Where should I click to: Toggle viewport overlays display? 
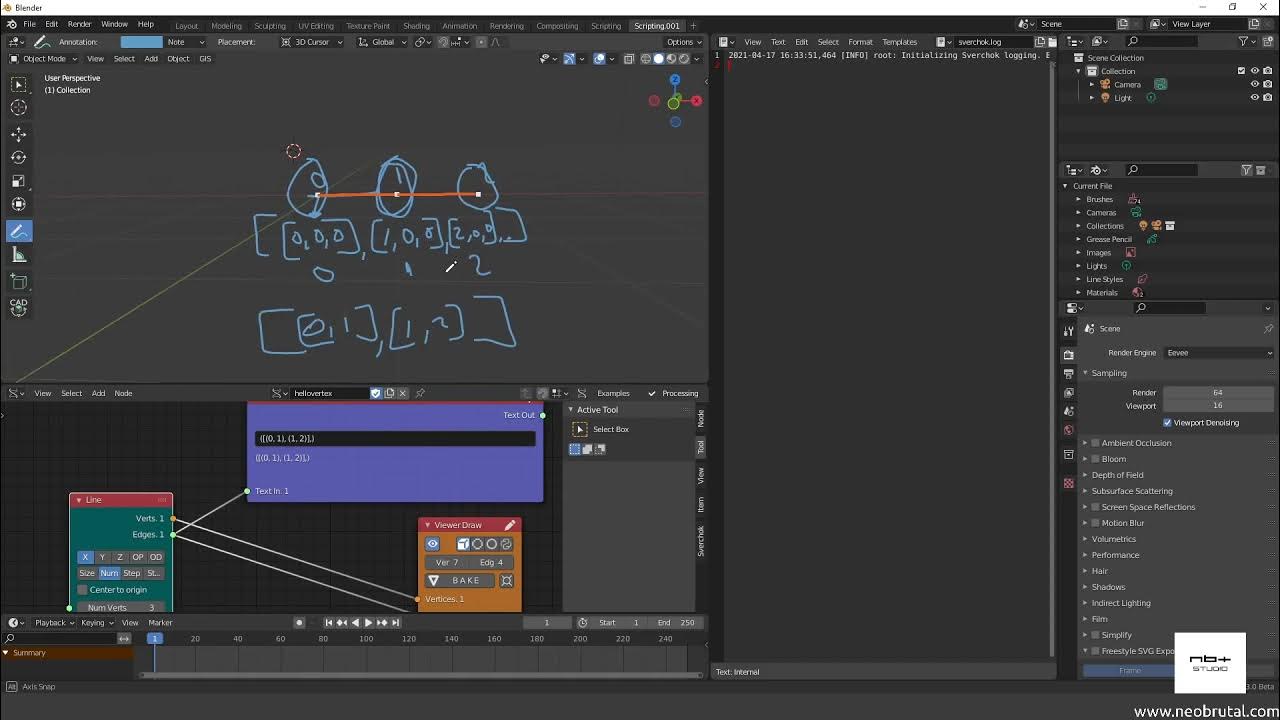coord(599,59)
